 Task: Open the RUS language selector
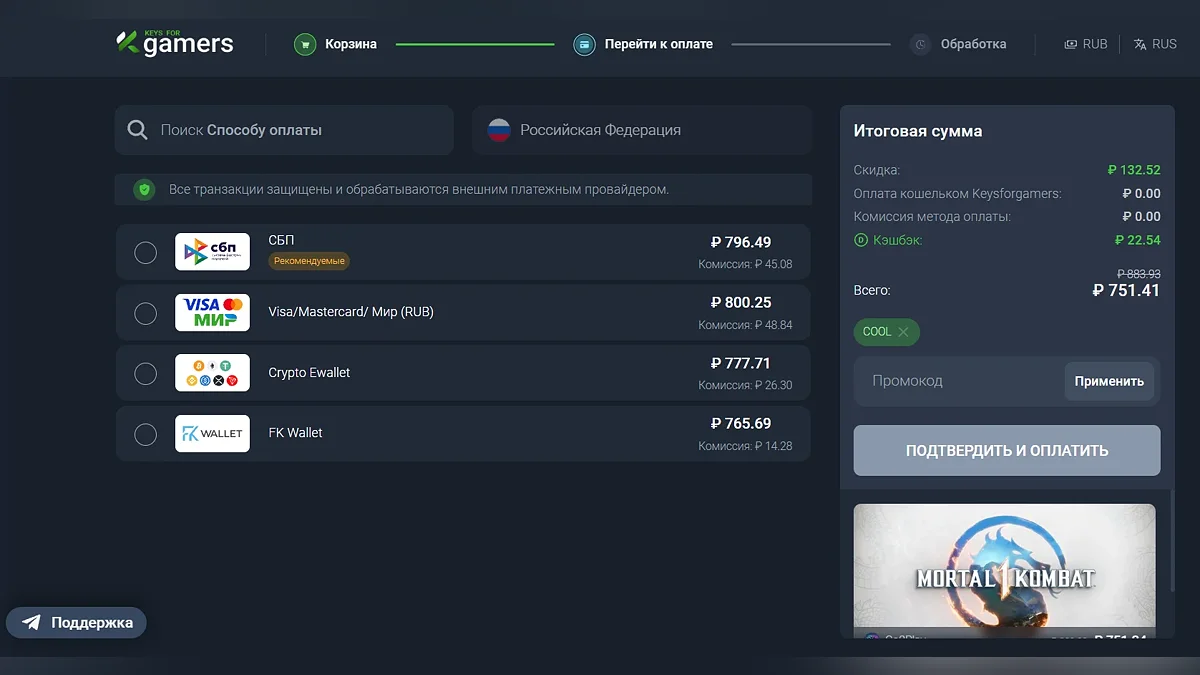(x=1155, y=44)
